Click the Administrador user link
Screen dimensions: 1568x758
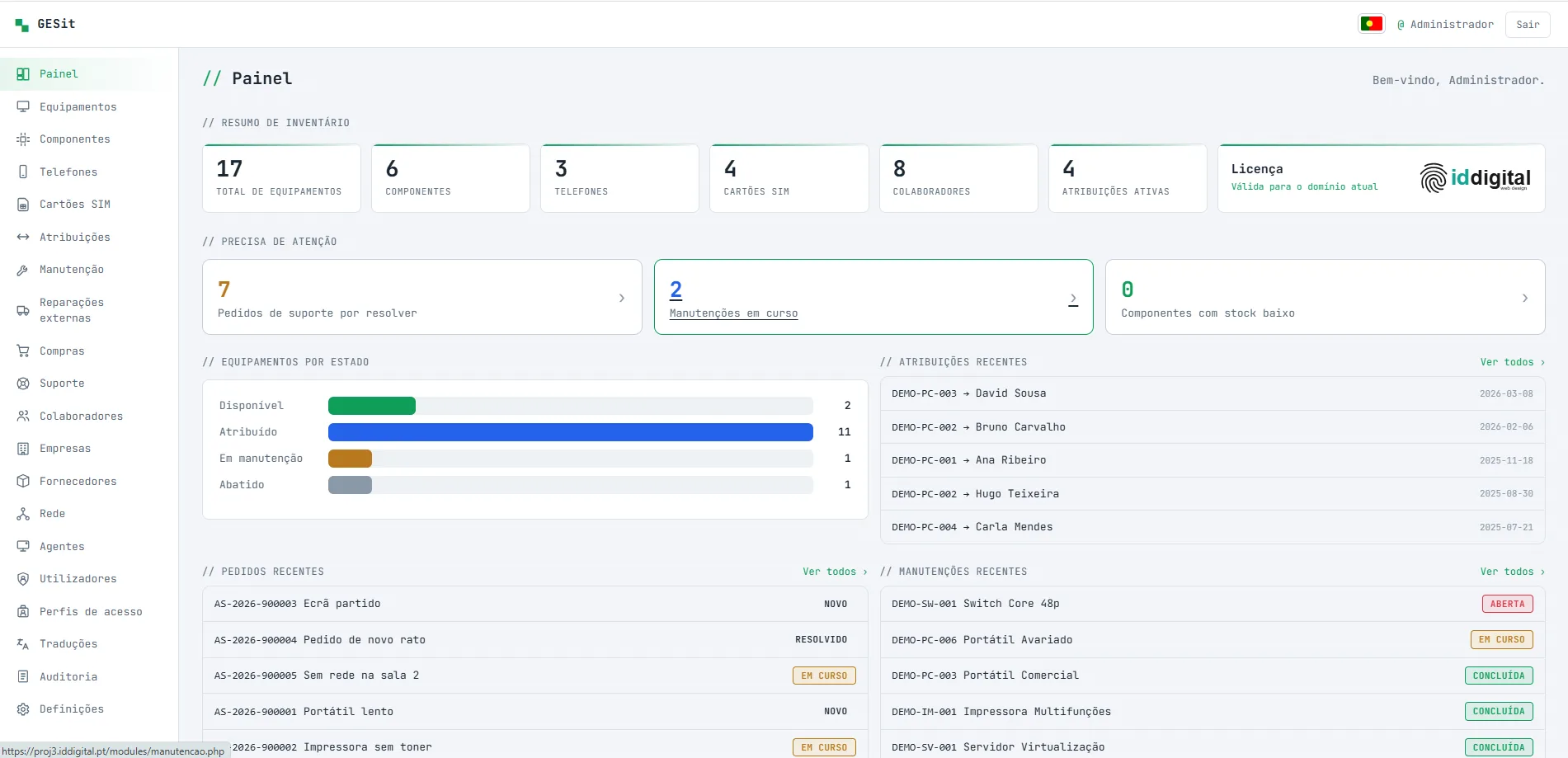(1445, 24)
